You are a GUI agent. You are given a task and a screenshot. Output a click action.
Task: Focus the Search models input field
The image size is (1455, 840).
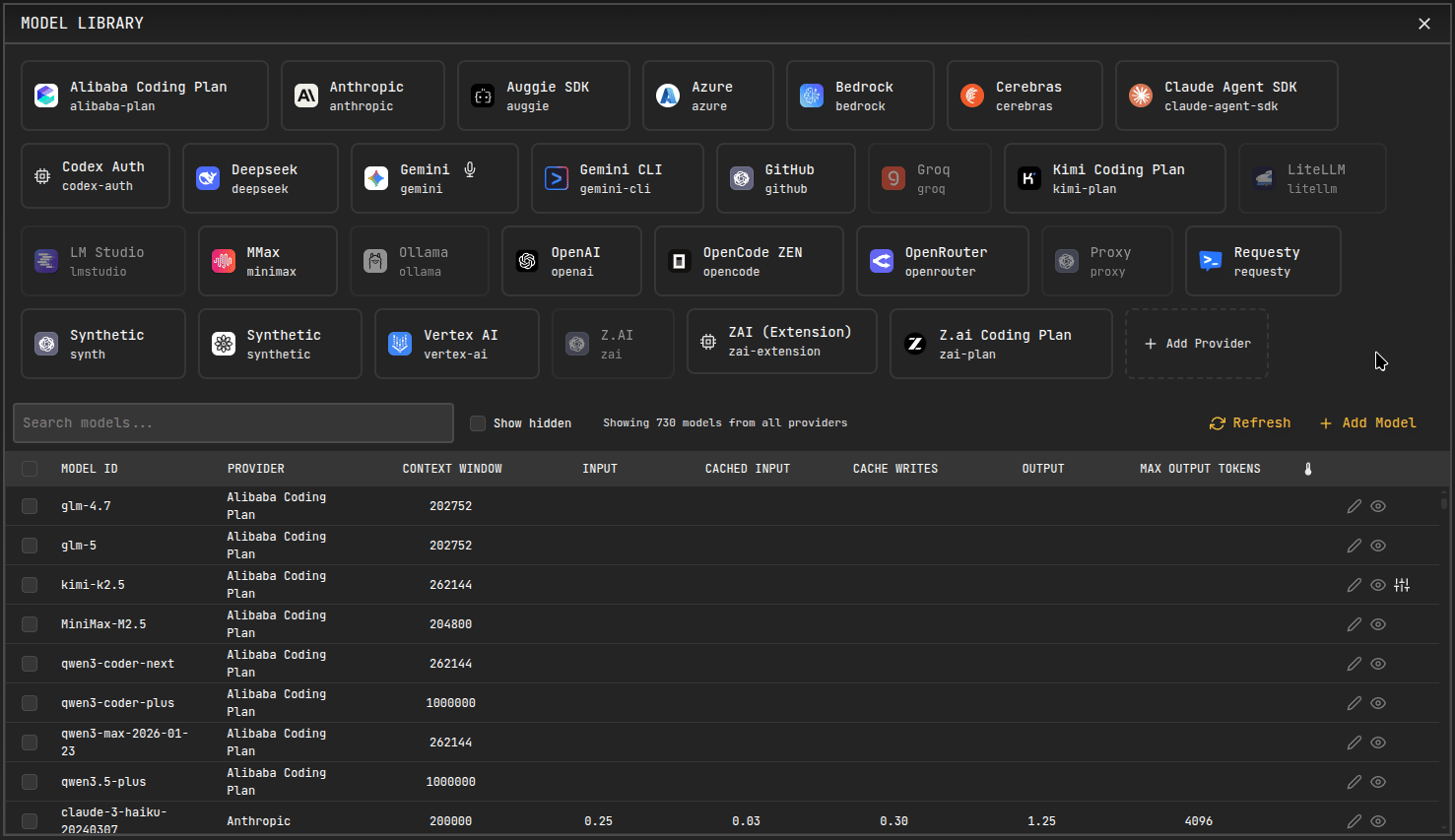tap(233, 423)
